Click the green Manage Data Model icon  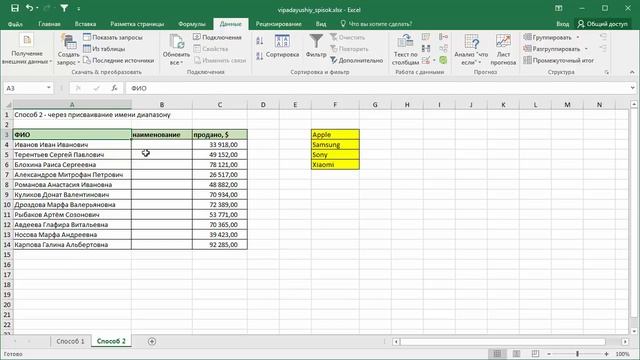coord(443,60)
